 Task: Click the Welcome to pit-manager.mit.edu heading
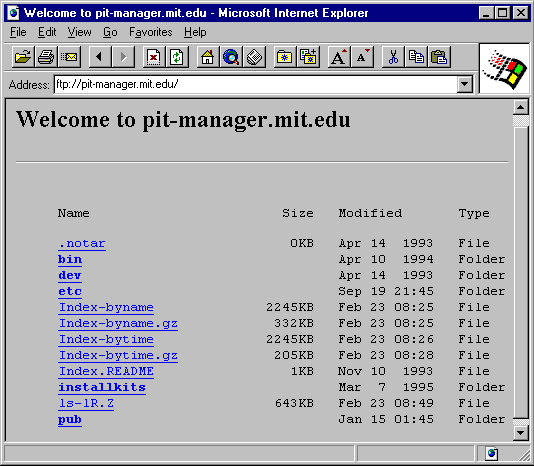click(183, 120)
